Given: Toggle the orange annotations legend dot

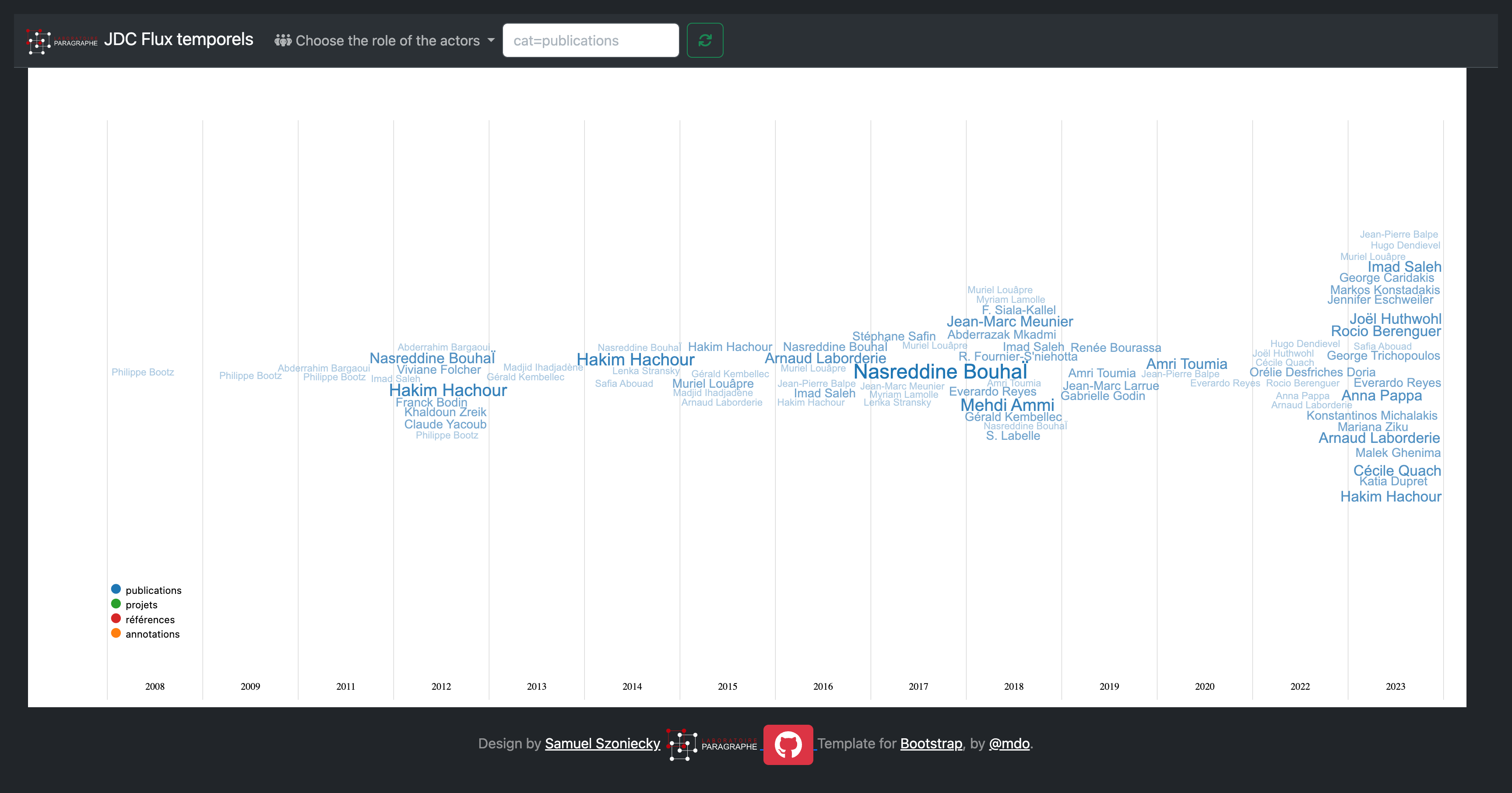Looking at the screenshot, I should click(x=116, y=633).
